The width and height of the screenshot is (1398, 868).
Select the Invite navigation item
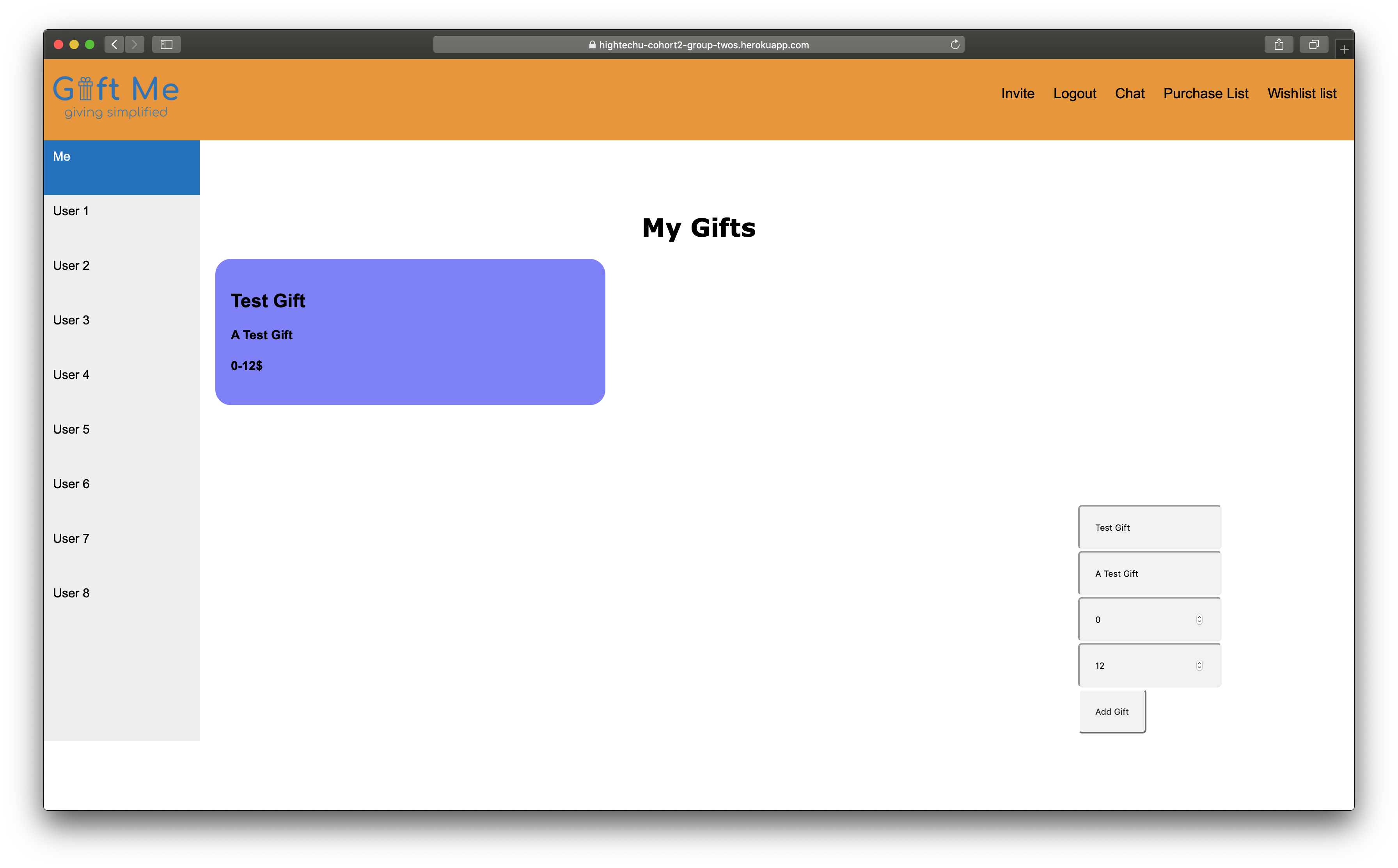1018,92
